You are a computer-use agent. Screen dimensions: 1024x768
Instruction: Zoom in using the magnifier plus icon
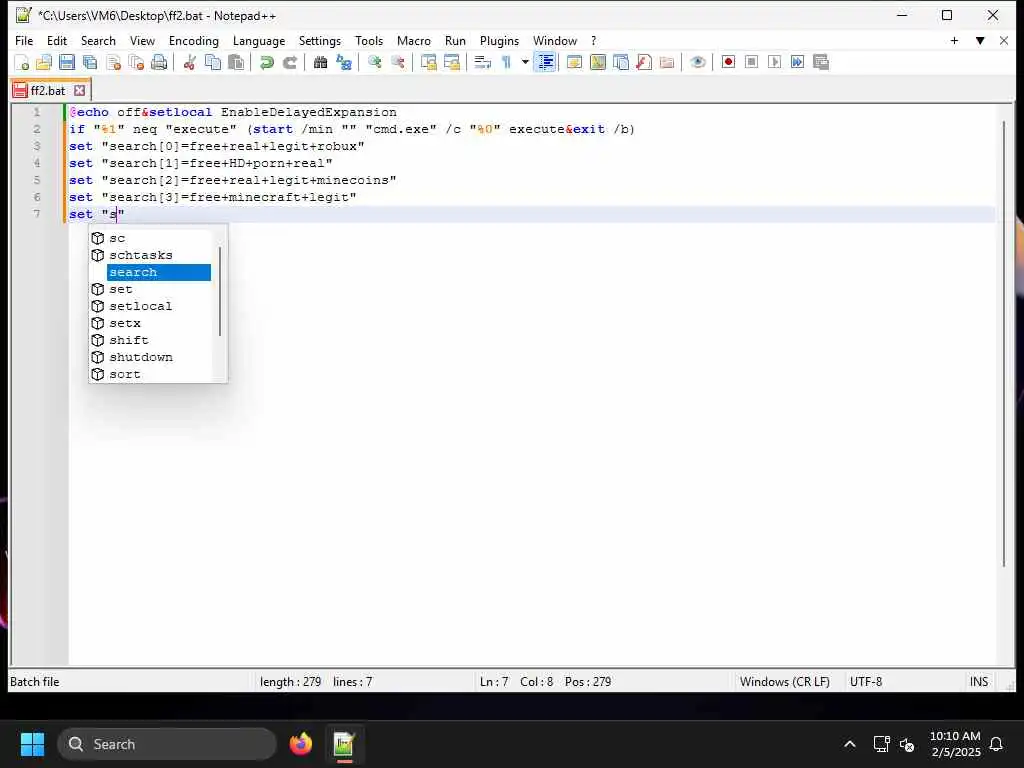374,63
